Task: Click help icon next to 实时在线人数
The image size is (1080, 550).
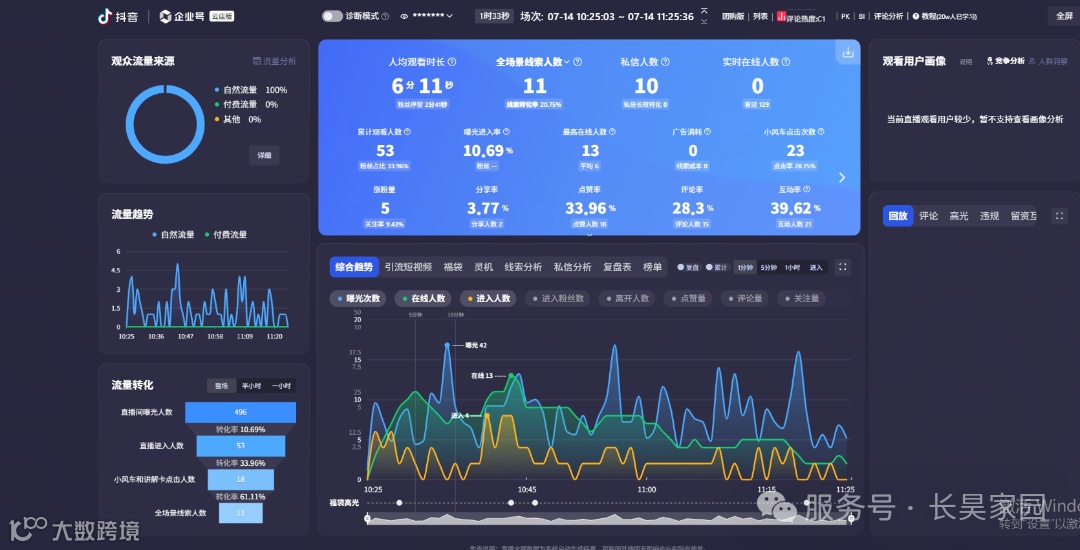Action: tap(786, 62)
